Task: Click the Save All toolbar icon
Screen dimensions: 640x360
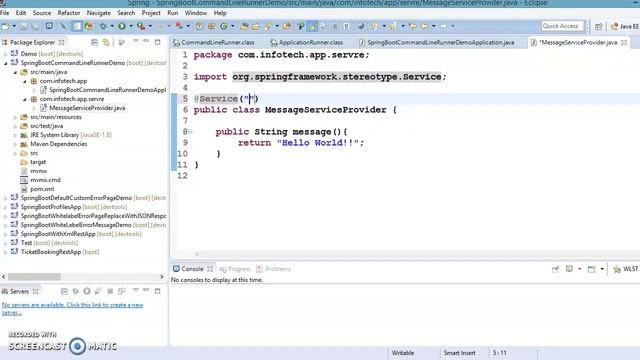Action: [x=36, y=26]
